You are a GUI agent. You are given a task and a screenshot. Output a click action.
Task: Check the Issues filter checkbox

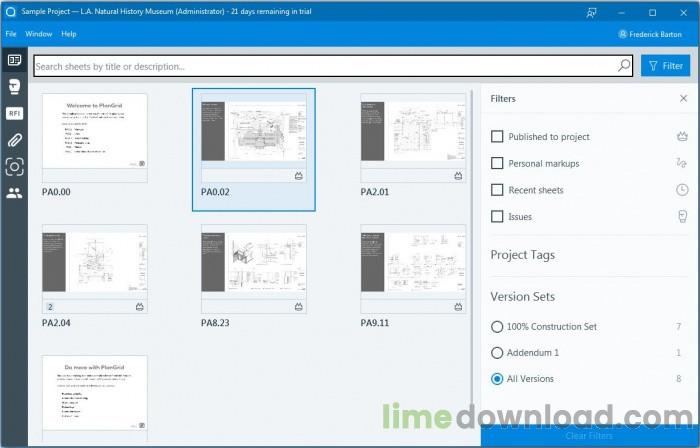(497, 216)
